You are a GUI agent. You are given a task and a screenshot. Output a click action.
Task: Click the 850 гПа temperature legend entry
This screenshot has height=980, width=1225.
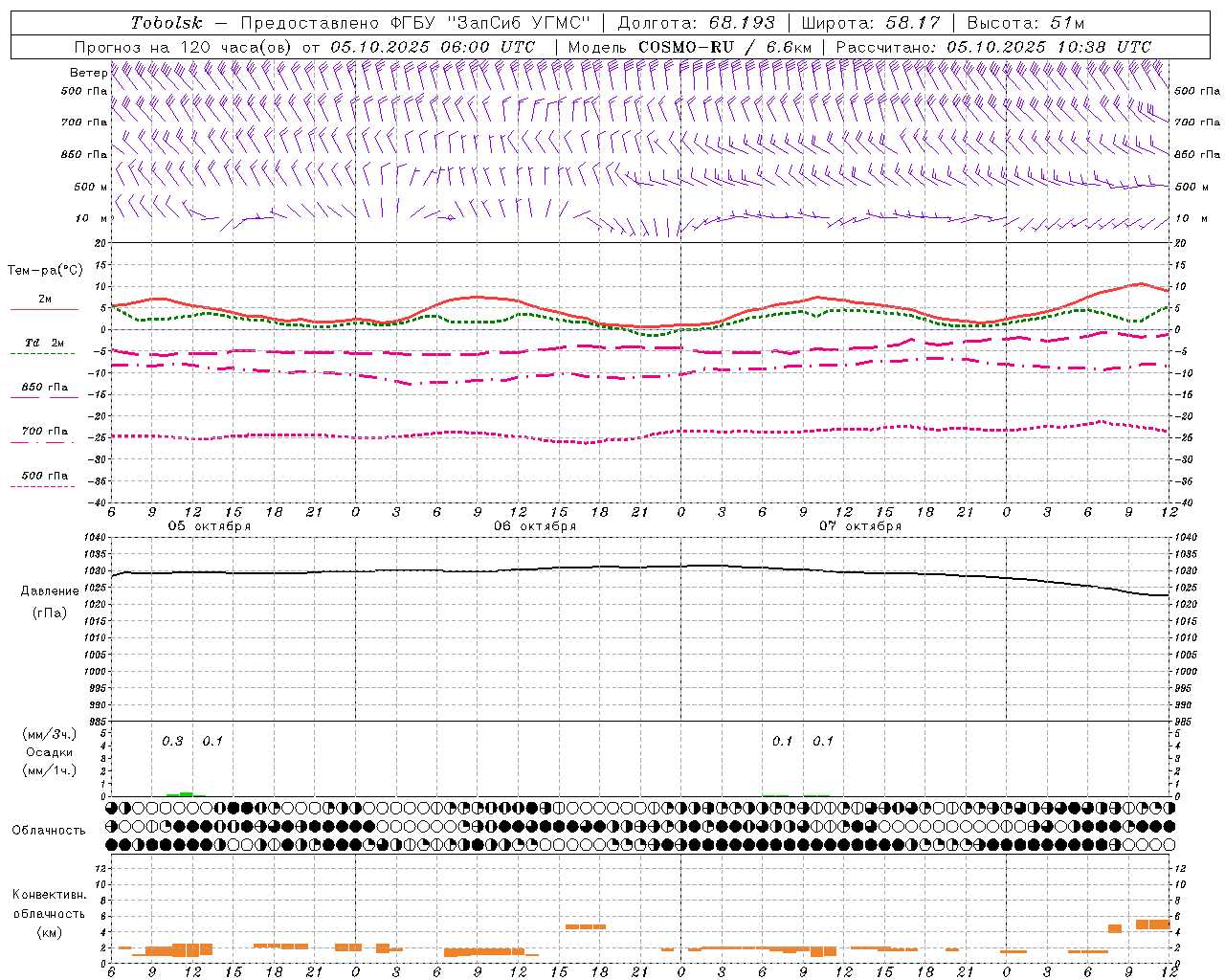click(x=44, y=390)
